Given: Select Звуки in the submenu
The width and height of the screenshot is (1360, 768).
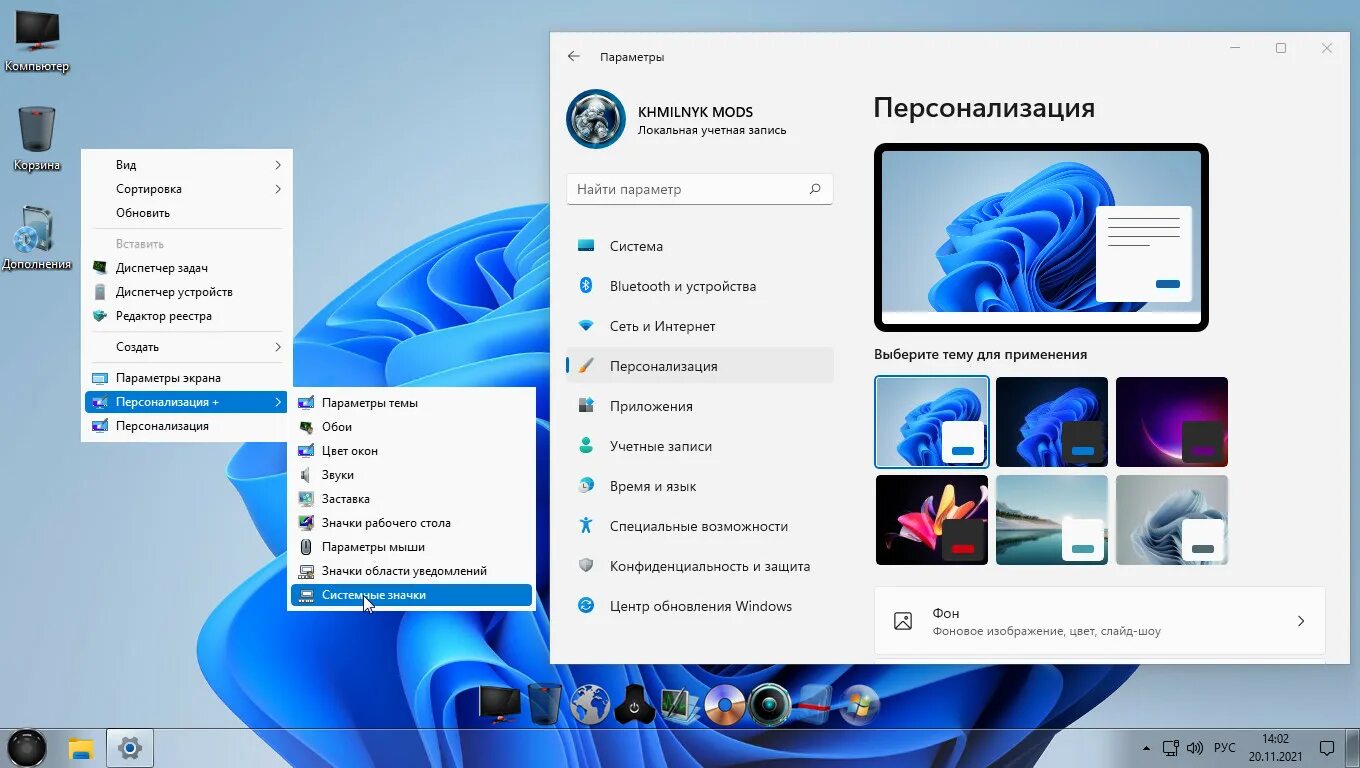Looking at the screenshot, I should tap(412, 475).
